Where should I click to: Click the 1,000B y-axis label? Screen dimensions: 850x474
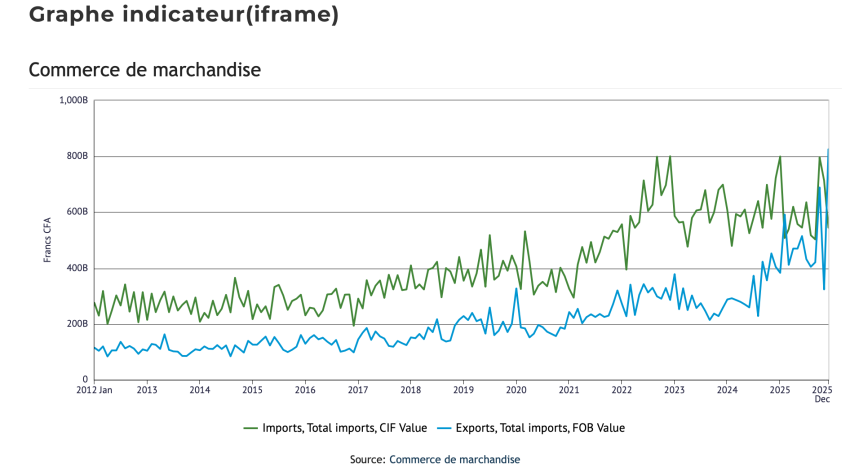[x=74, y=100]
